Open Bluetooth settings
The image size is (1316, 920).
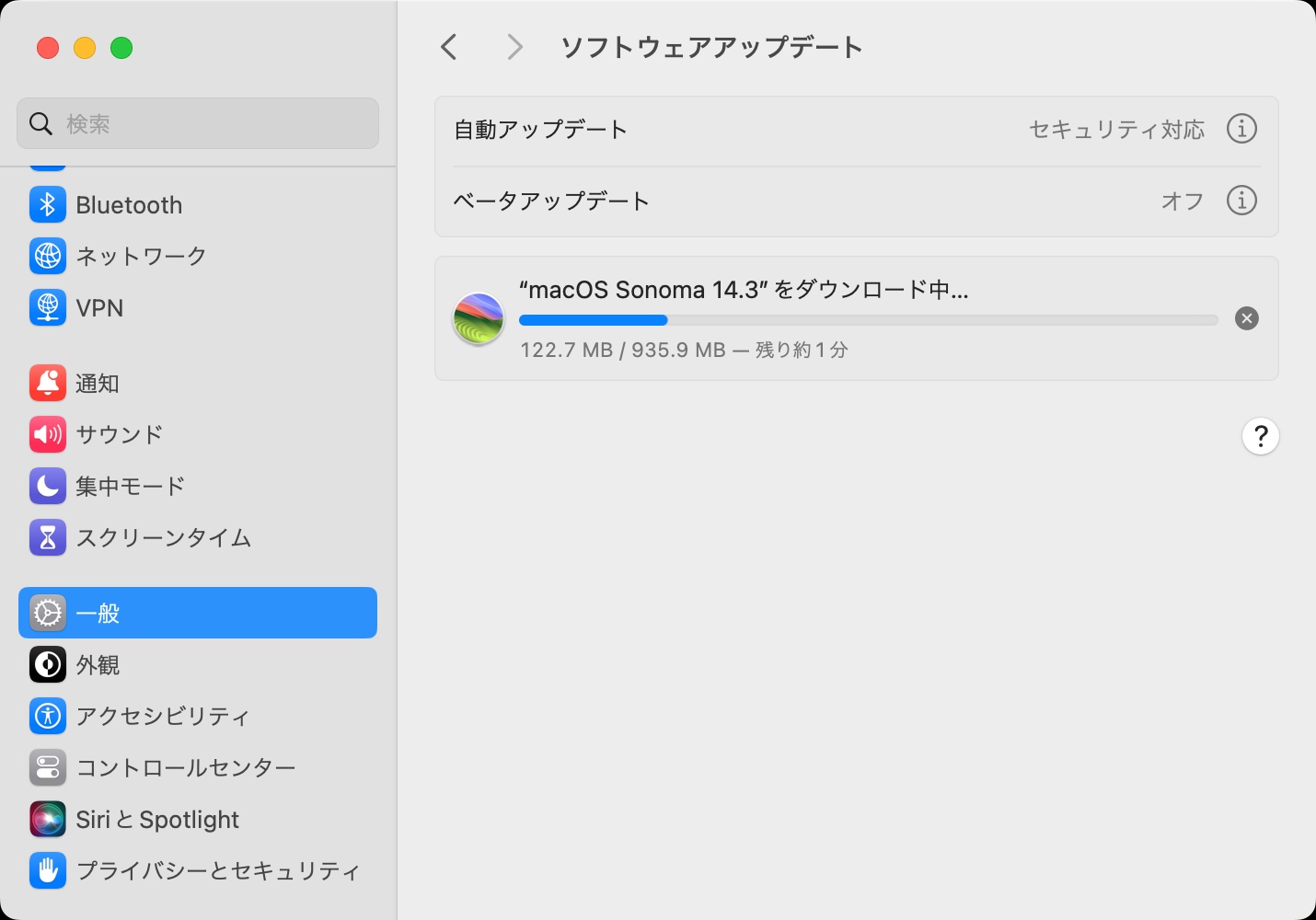click(198, 204)
